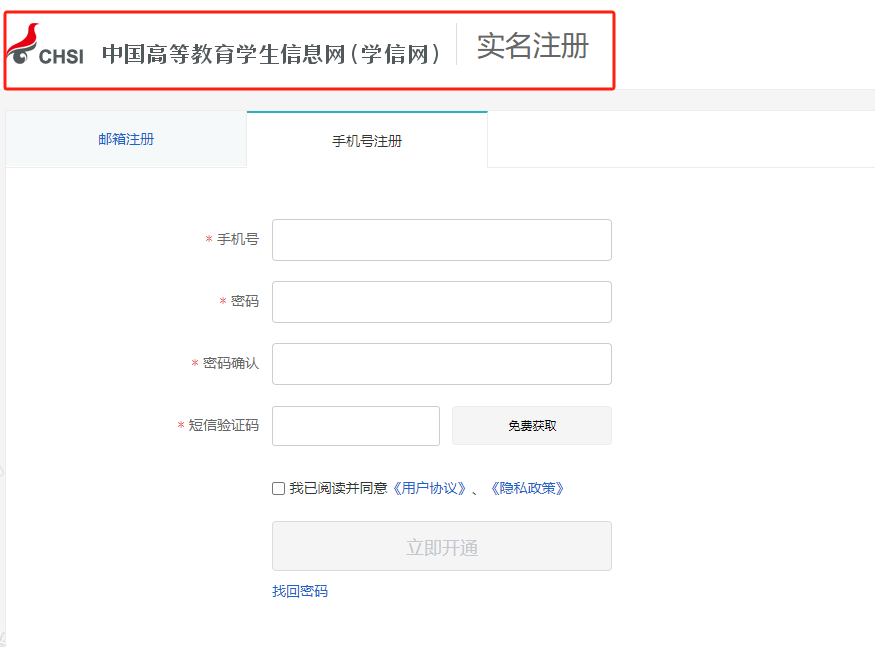
Task: Follow the 找回密码 link
Action: pos(299,591)
